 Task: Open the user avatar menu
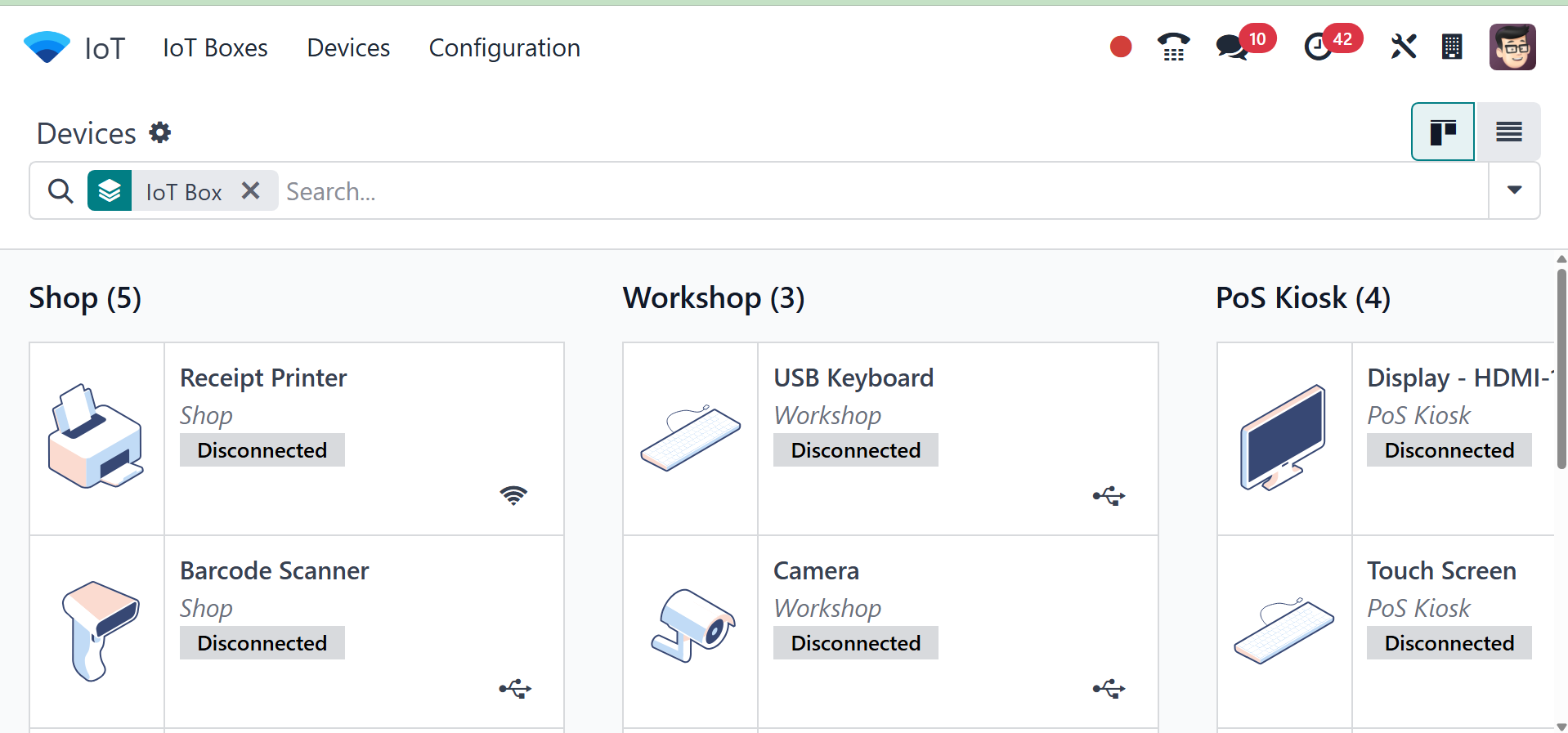tap(1512, 47)
